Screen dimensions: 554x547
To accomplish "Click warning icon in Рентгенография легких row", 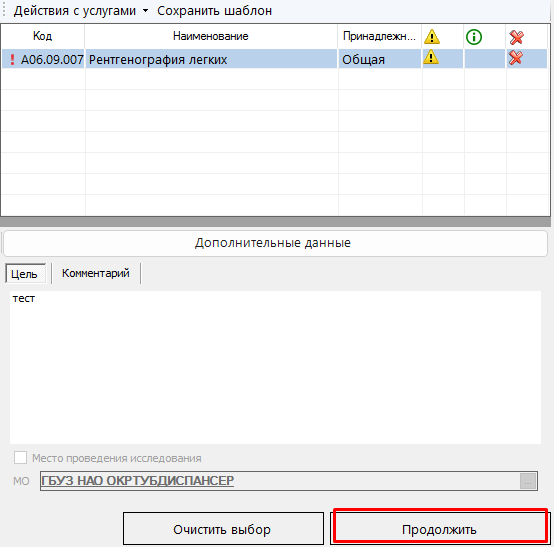I will coord(431,57).
